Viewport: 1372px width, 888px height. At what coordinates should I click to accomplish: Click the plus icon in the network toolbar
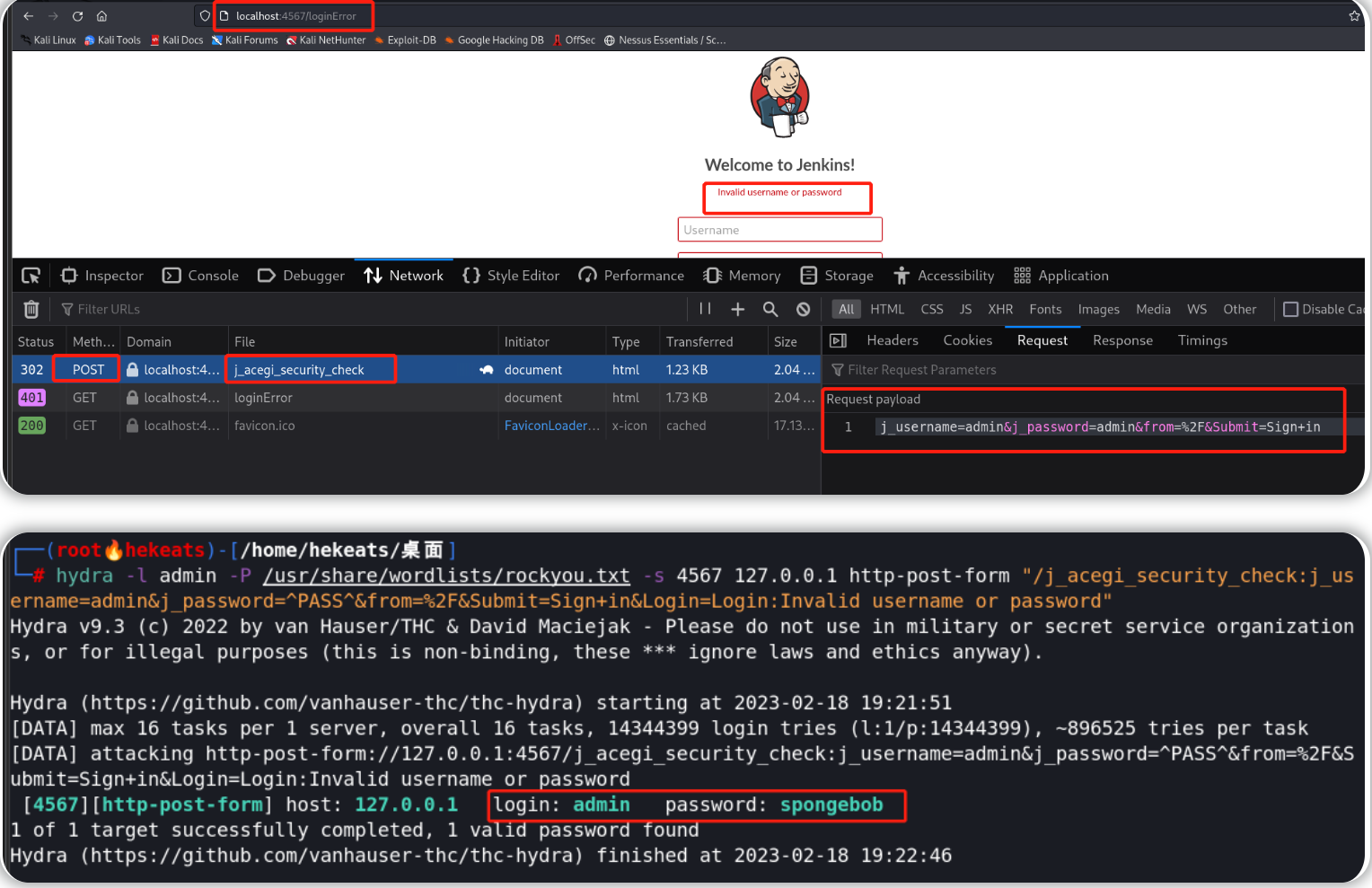[738, 309]
